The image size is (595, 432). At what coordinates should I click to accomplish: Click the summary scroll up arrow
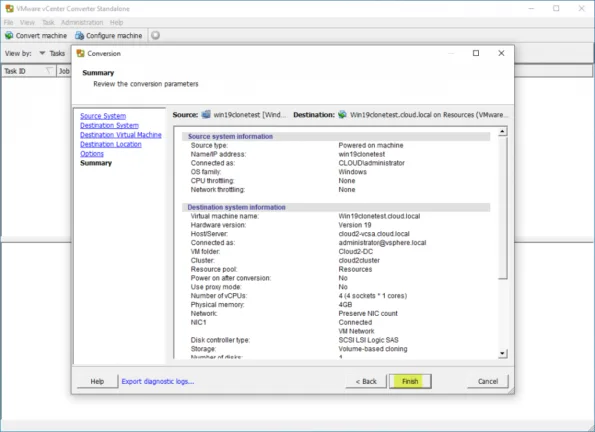tap(502, 131)
